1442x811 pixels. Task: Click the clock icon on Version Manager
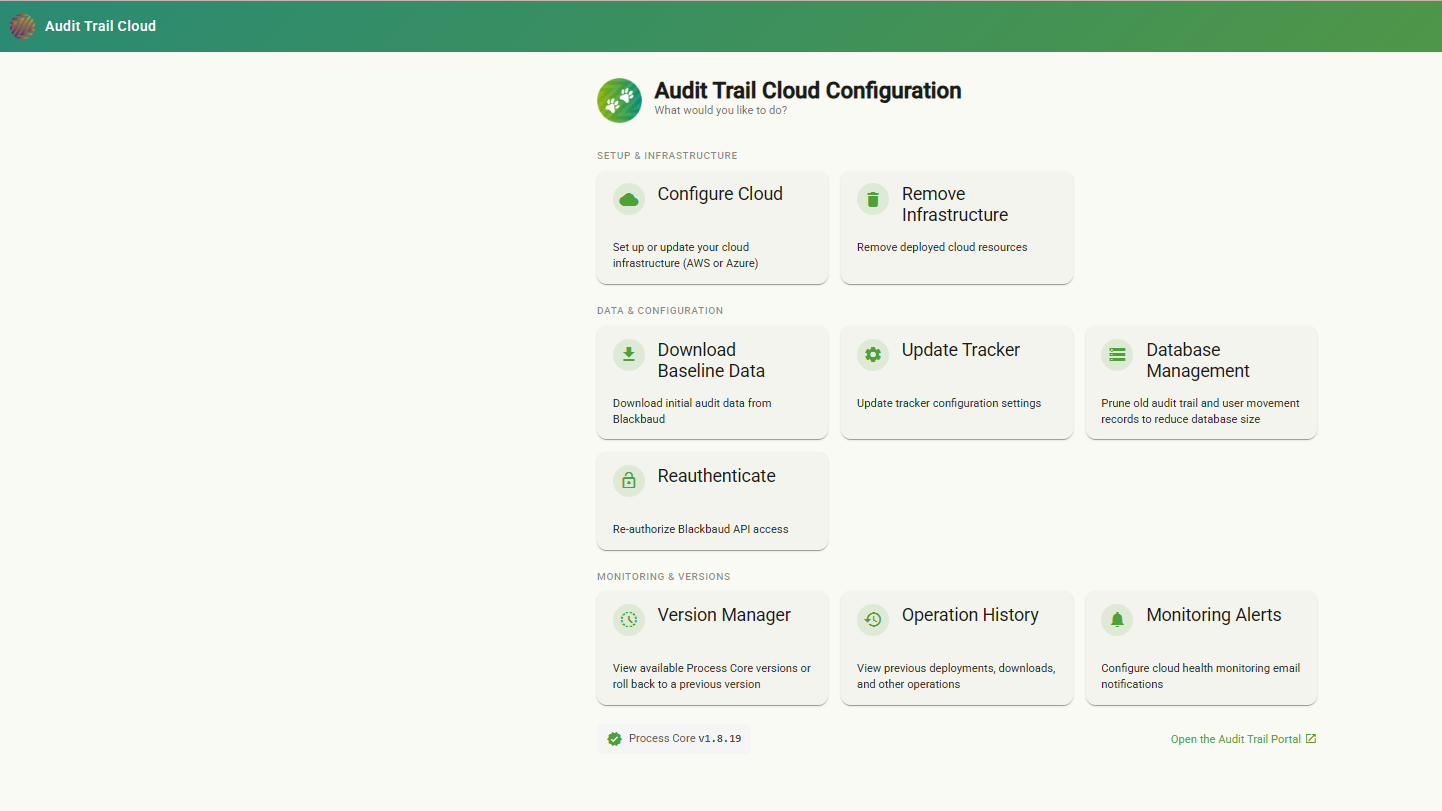click(x=629, y=619)
